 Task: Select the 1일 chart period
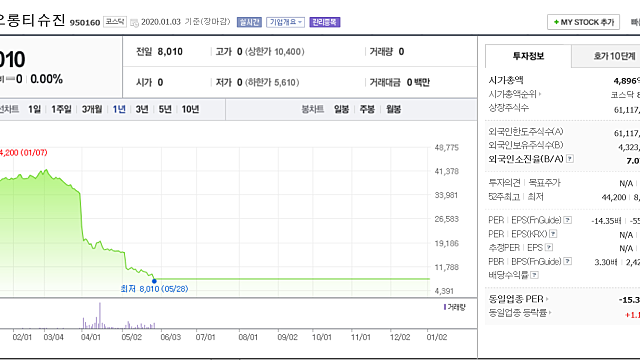[34, 109]
